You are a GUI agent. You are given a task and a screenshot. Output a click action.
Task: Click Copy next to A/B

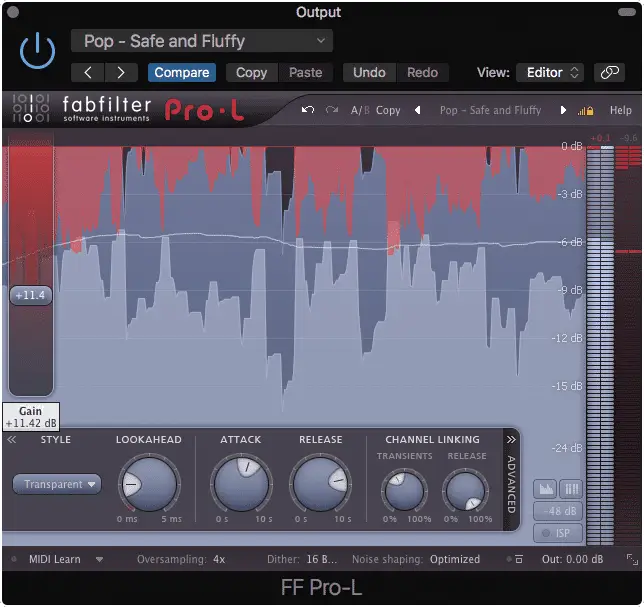(x=388, y=110)
